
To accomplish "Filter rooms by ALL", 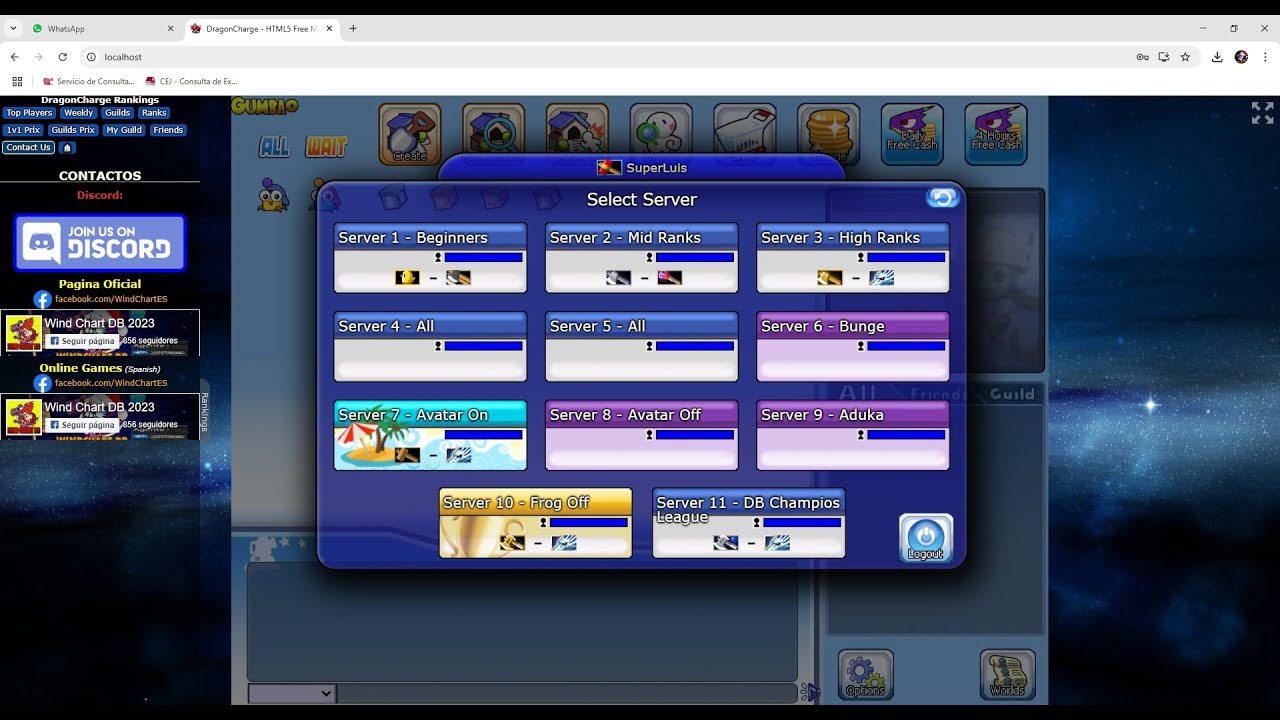I will click(x=274, y=147).
